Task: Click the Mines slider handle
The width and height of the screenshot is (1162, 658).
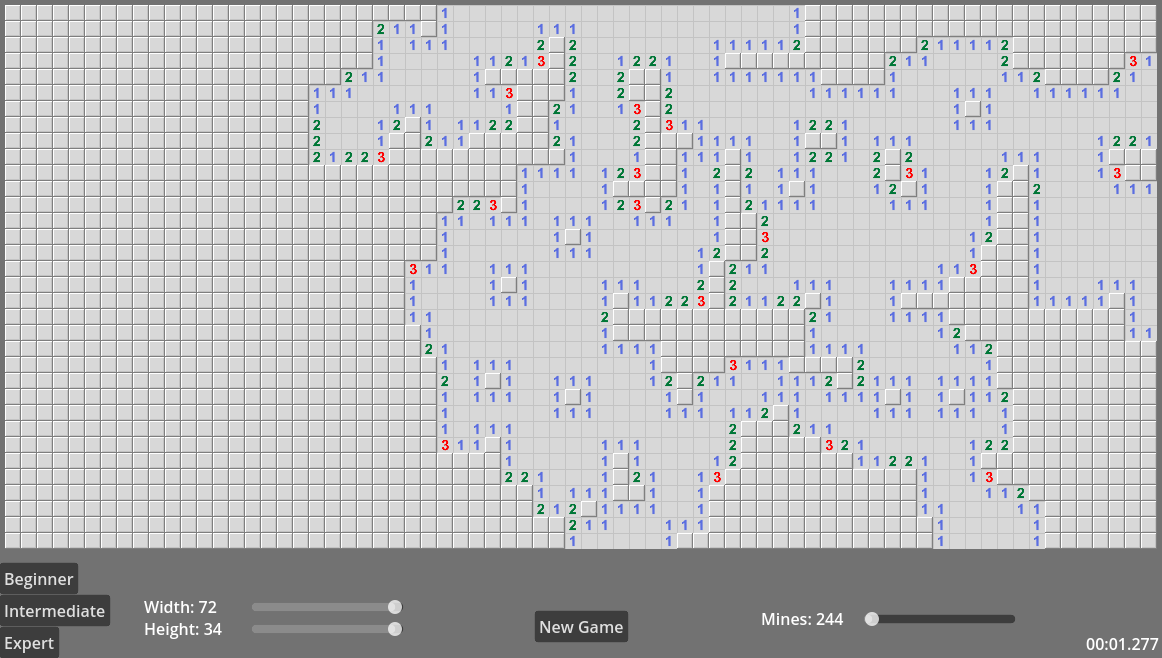Action: click(x=871, y=619)
